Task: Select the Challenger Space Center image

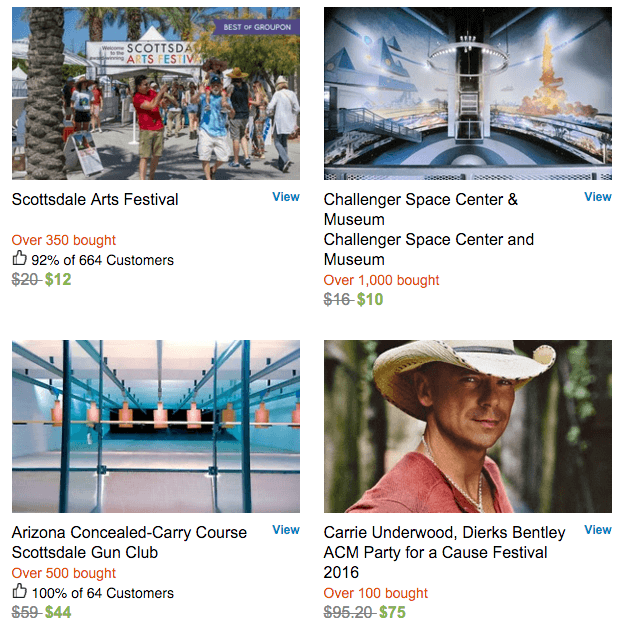Action: 468,93
